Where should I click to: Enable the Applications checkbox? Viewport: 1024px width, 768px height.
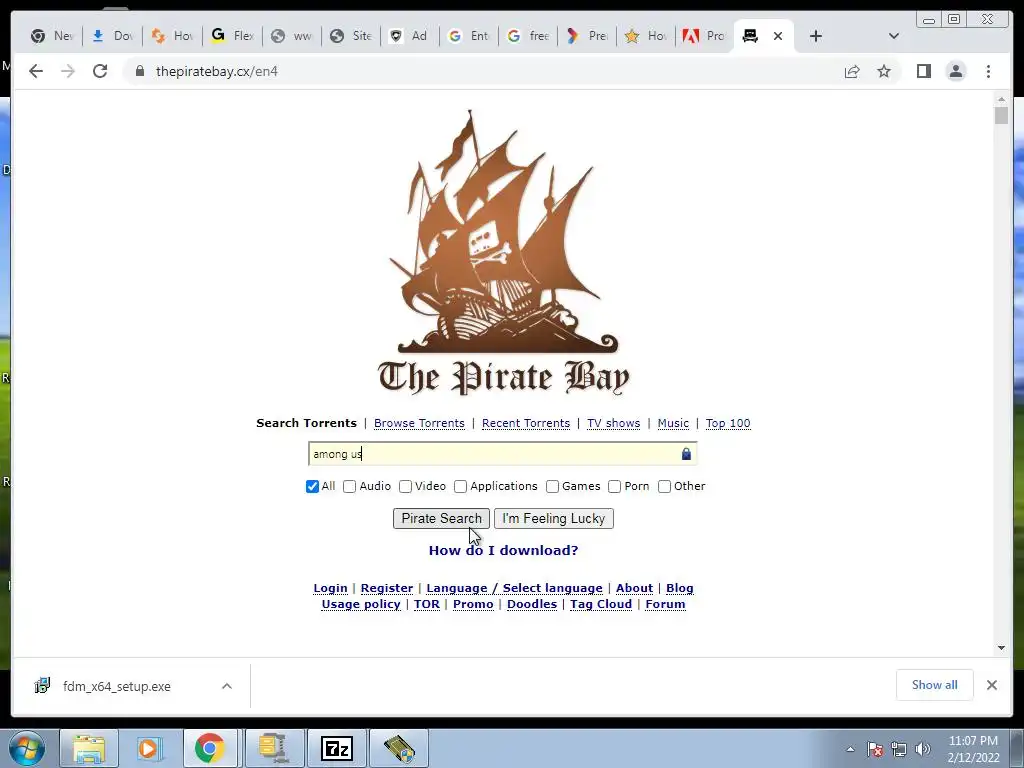(x=460, y=487)
